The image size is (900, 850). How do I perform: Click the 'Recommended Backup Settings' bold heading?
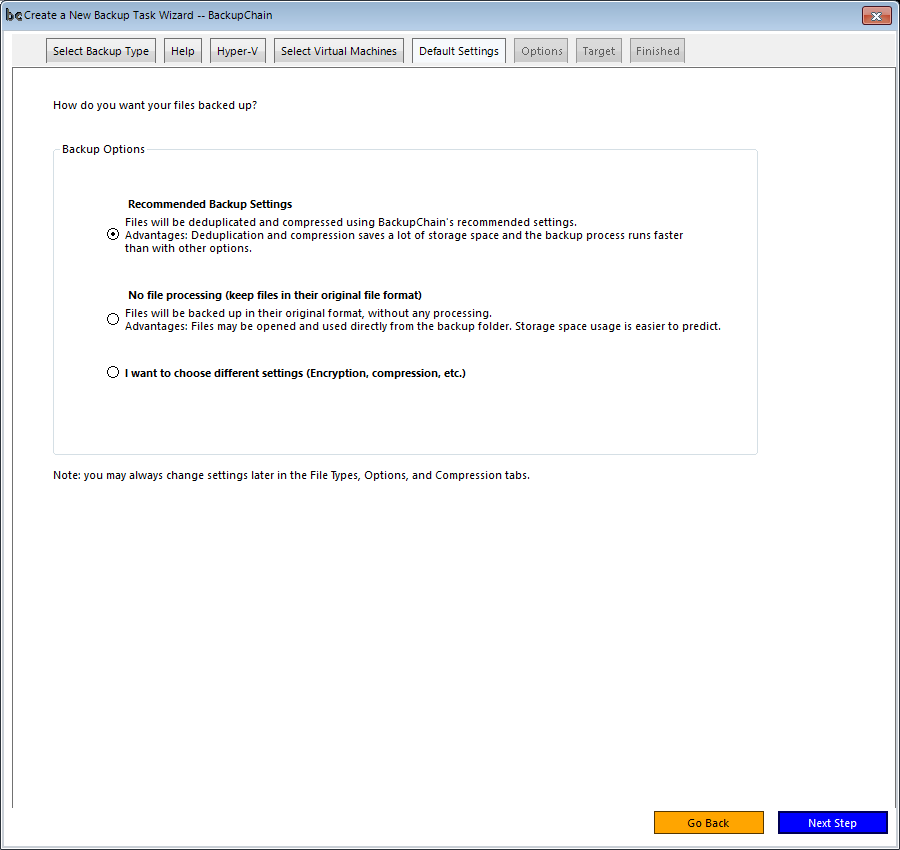point(210,204)
